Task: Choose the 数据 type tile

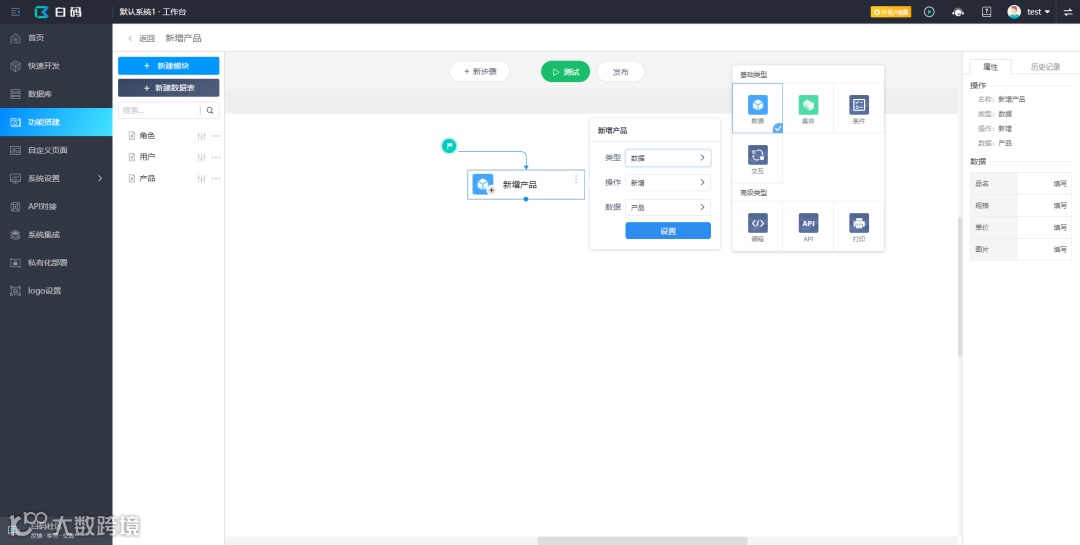Action: [758, 109]
